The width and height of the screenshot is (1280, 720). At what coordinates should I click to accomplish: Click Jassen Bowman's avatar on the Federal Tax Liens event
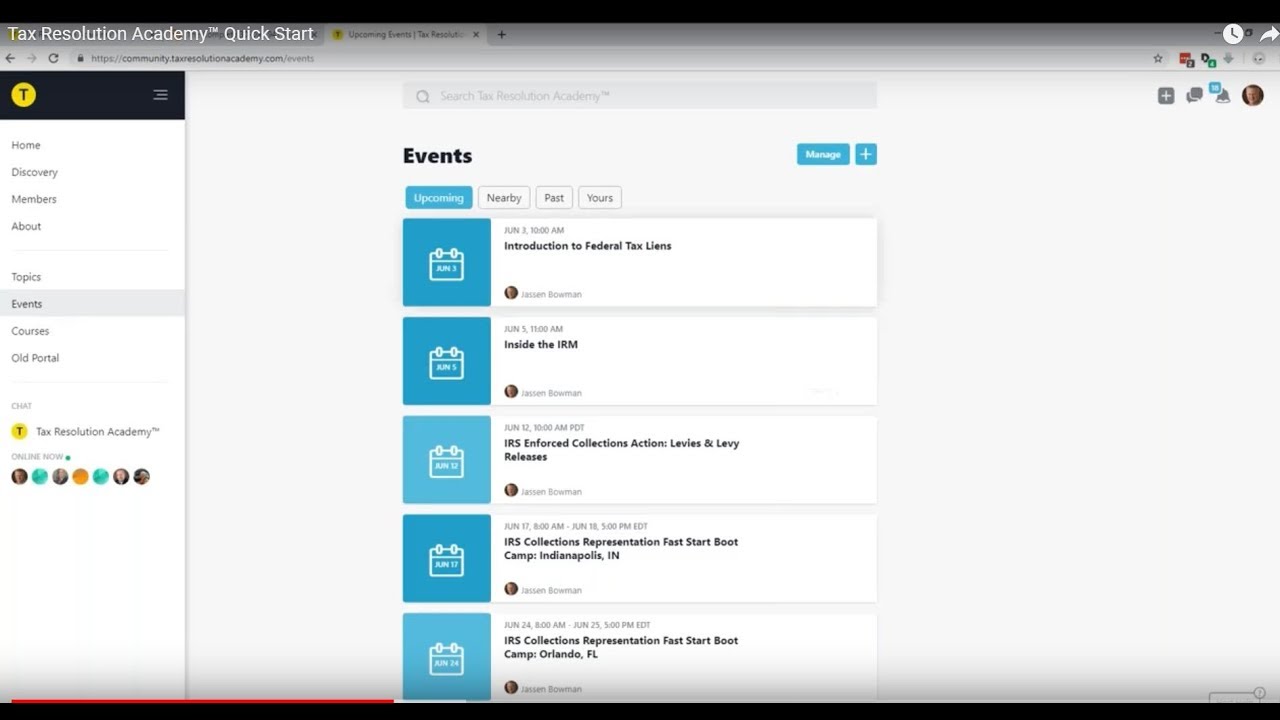click(x=511, y=293)
